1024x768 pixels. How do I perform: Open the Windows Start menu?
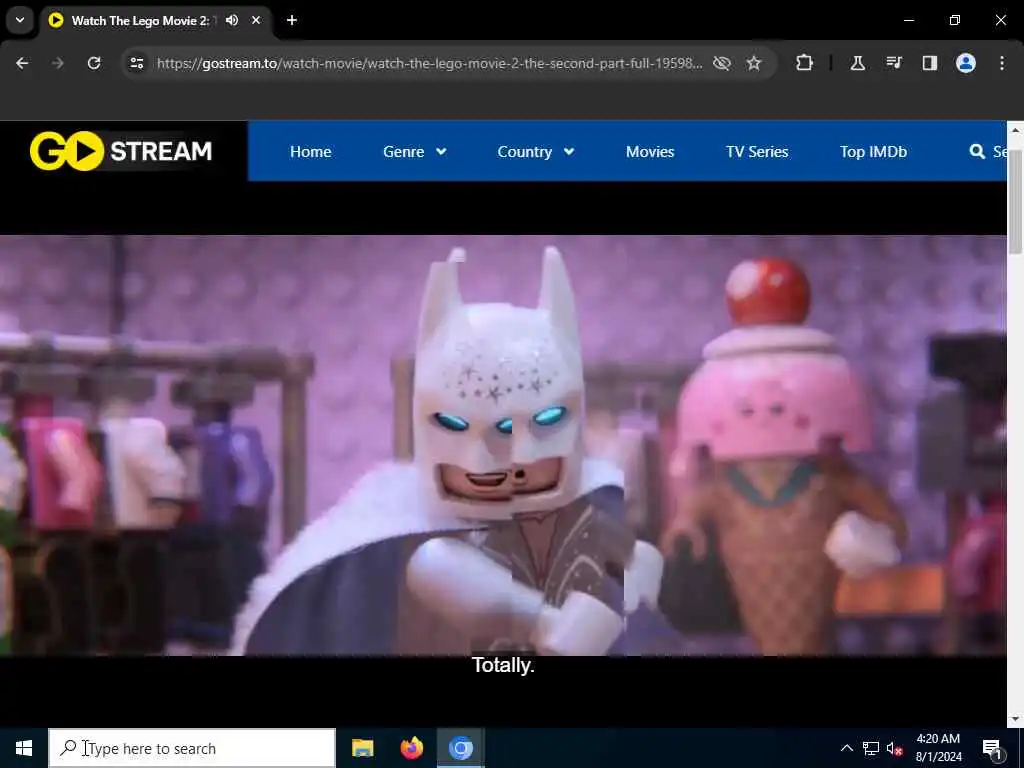pos(24,748)
